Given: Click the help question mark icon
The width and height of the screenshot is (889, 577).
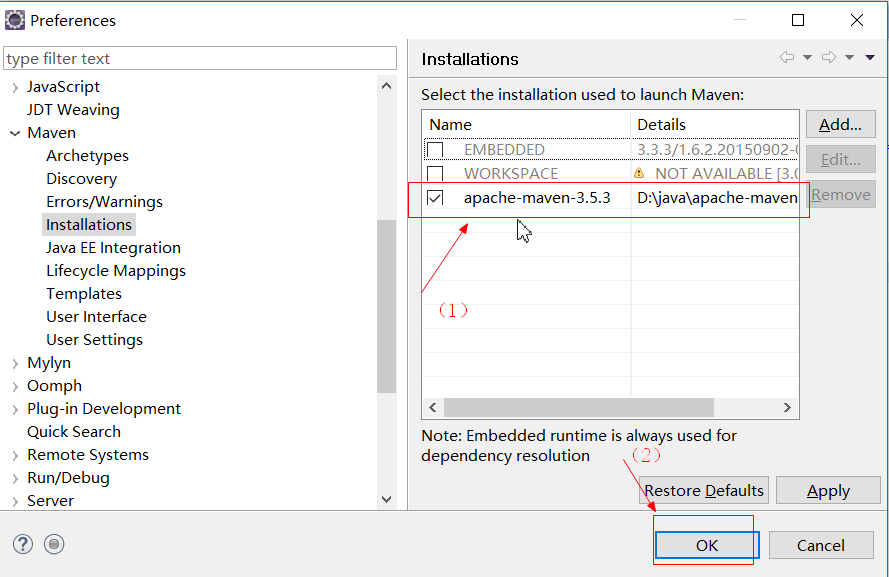Looking at the screenshot, I should tap(23, 544).
